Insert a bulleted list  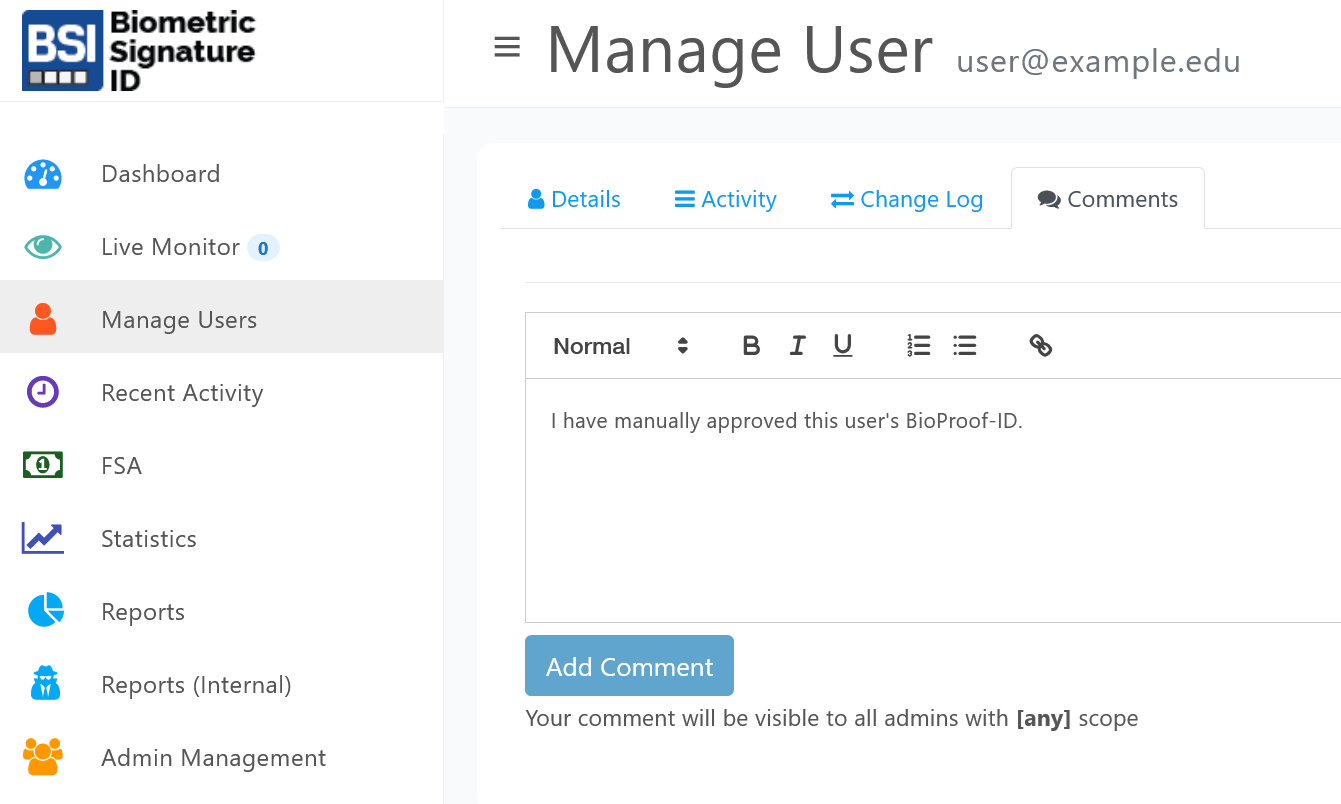tap(964, 346)
